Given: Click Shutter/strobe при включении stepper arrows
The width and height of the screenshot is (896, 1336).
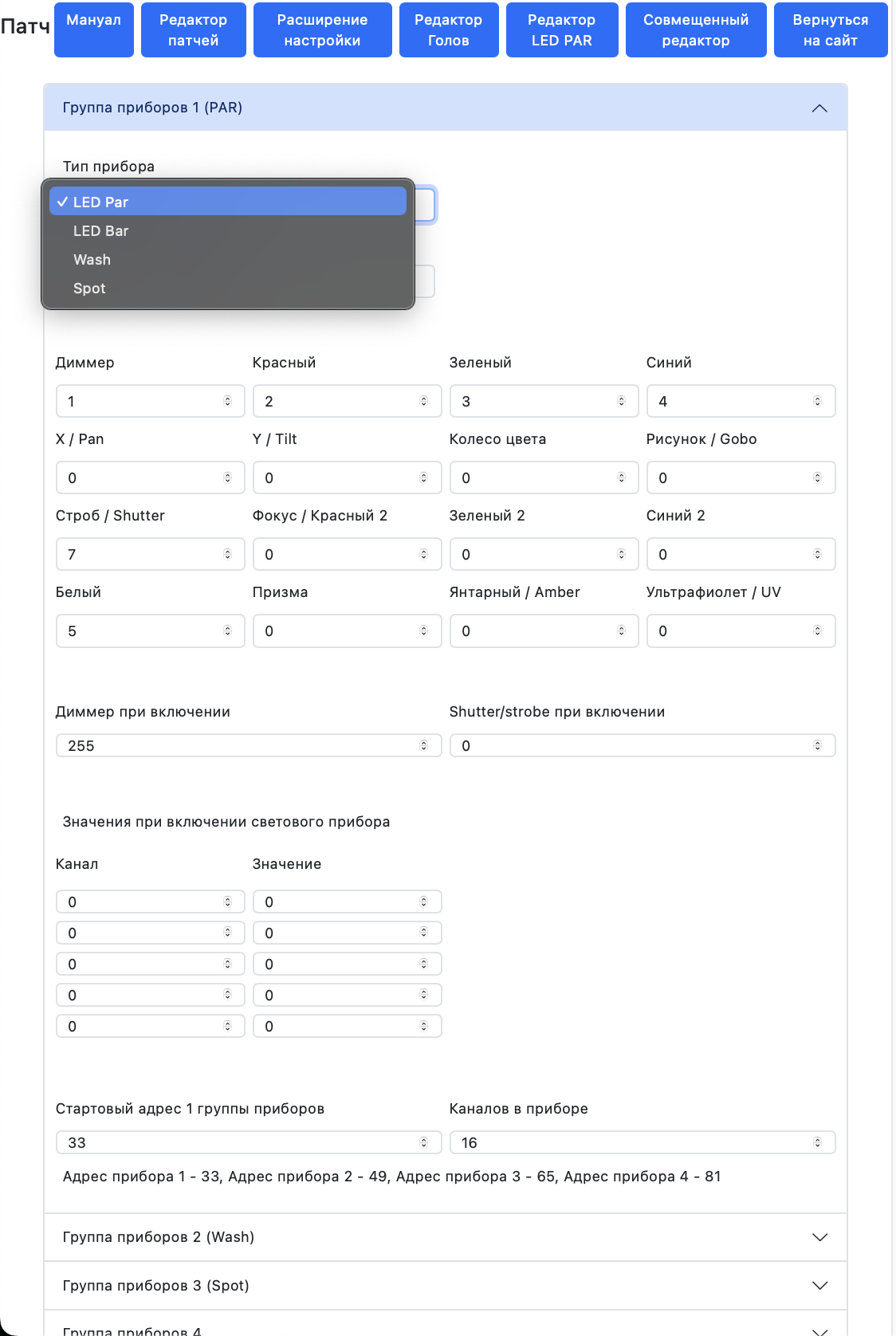Looking at the screenshot, I should coord(818,745).
